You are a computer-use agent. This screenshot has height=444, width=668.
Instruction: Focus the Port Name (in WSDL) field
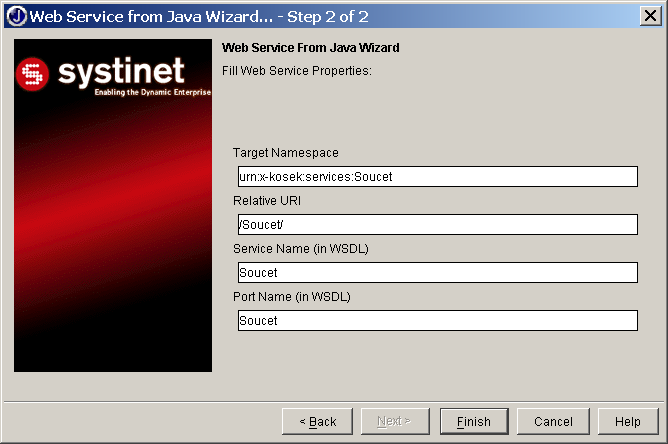tap(438, 320)
